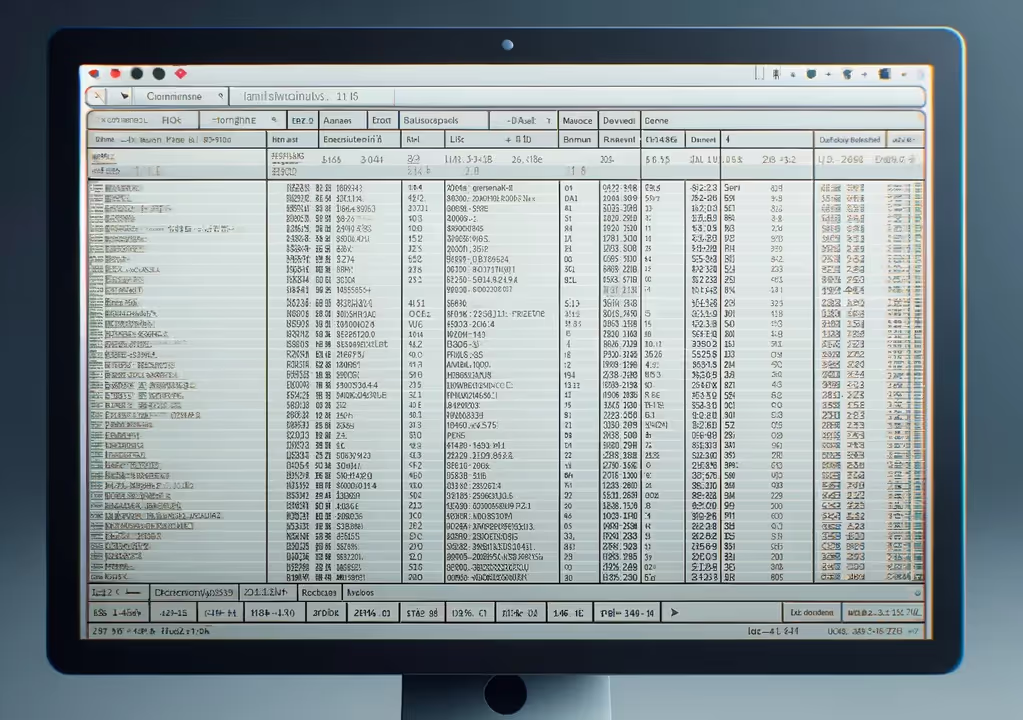Click the Bnmun column header
Viewport: 1023px width, 720px height.
[x=577, y=140]
